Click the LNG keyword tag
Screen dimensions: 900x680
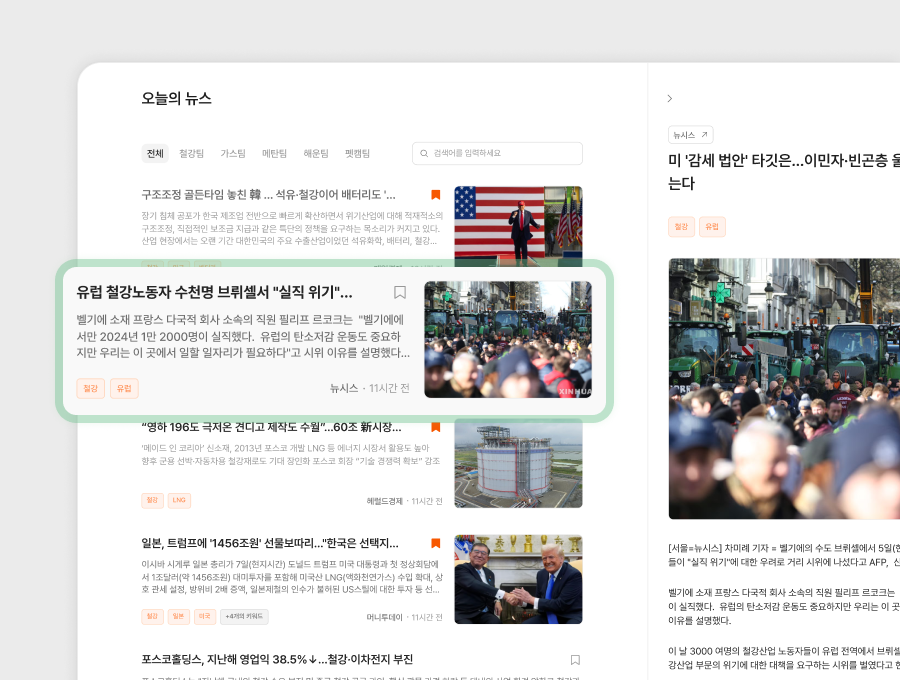tap(179, 500)
